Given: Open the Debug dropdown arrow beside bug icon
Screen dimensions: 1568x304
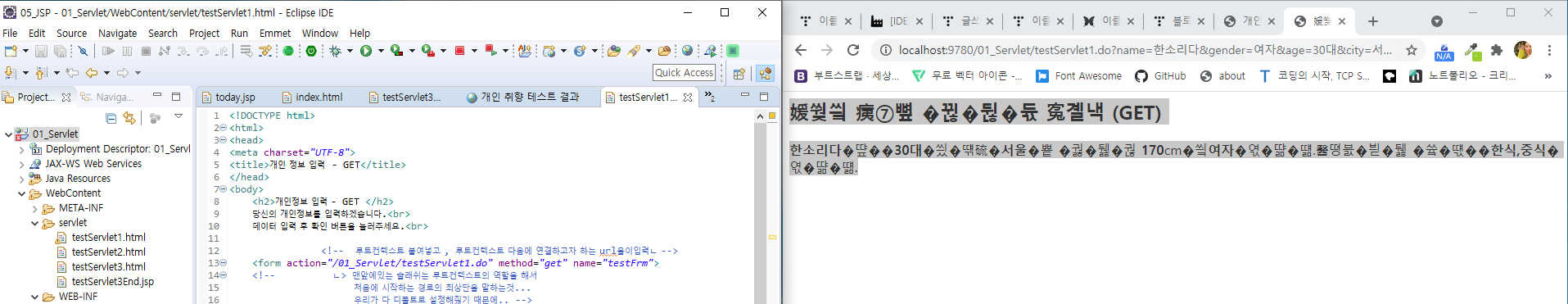Looking at the screenshot, I should 350,51.
